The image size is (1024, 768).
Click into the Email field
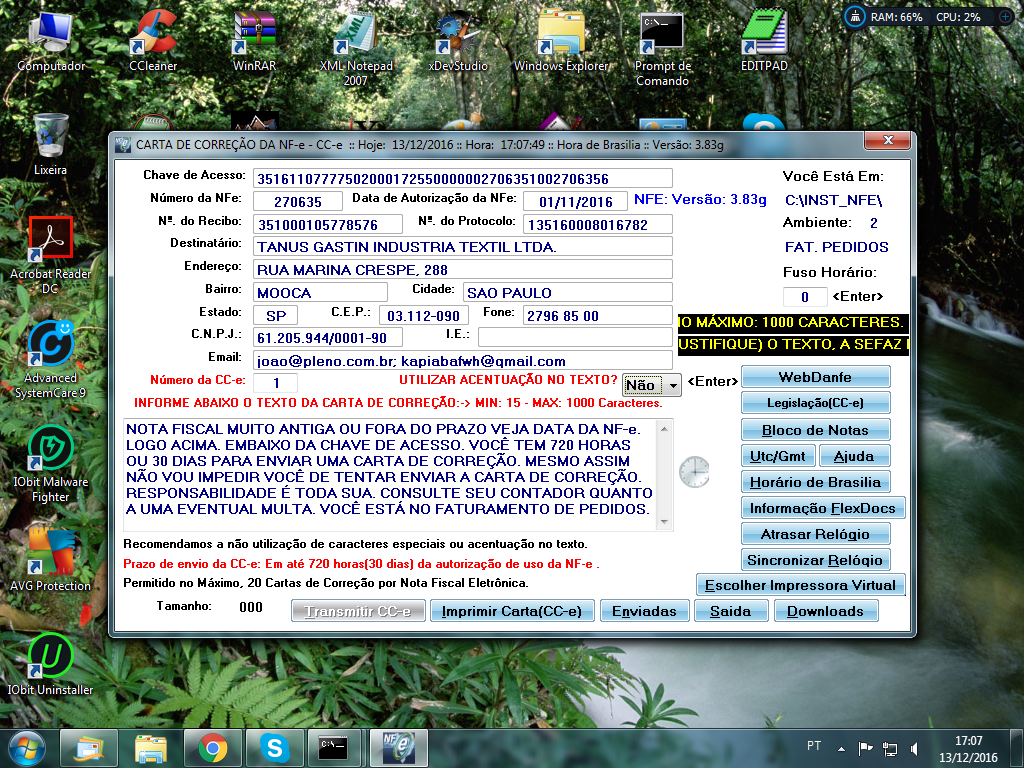(462, 361)
